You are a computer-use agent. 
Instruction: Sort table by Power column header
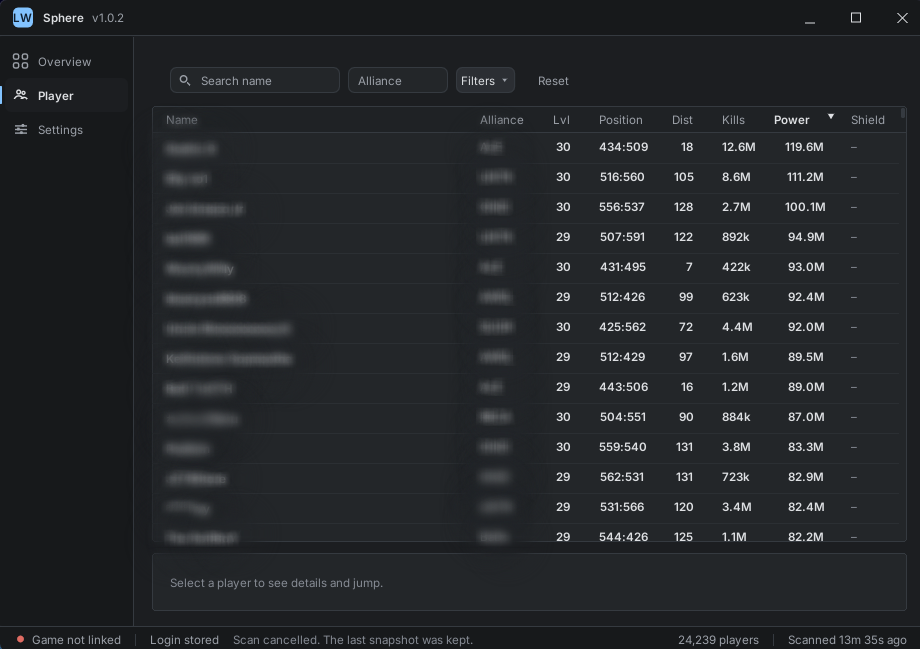click(x=791, y=120)
